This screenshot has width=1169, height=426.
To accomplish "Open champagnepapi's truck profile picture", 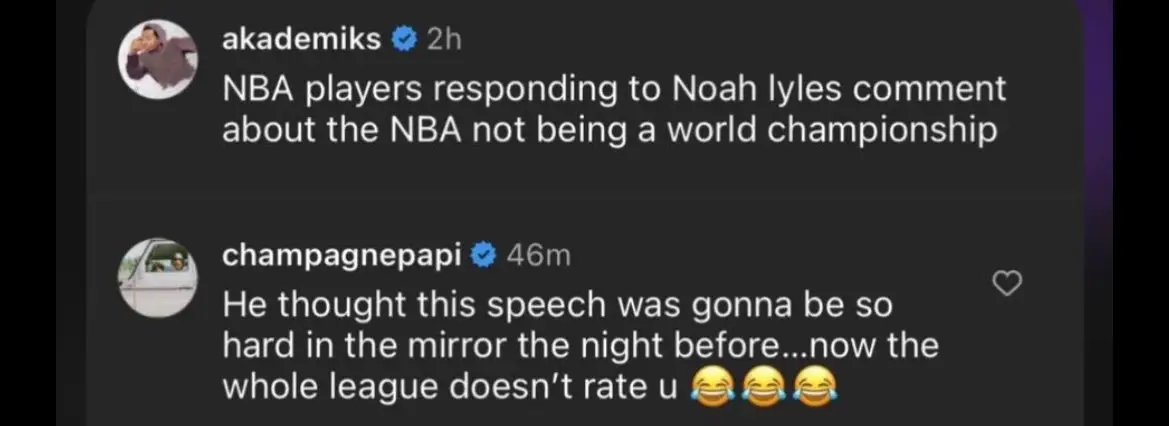I will (157, 276).
